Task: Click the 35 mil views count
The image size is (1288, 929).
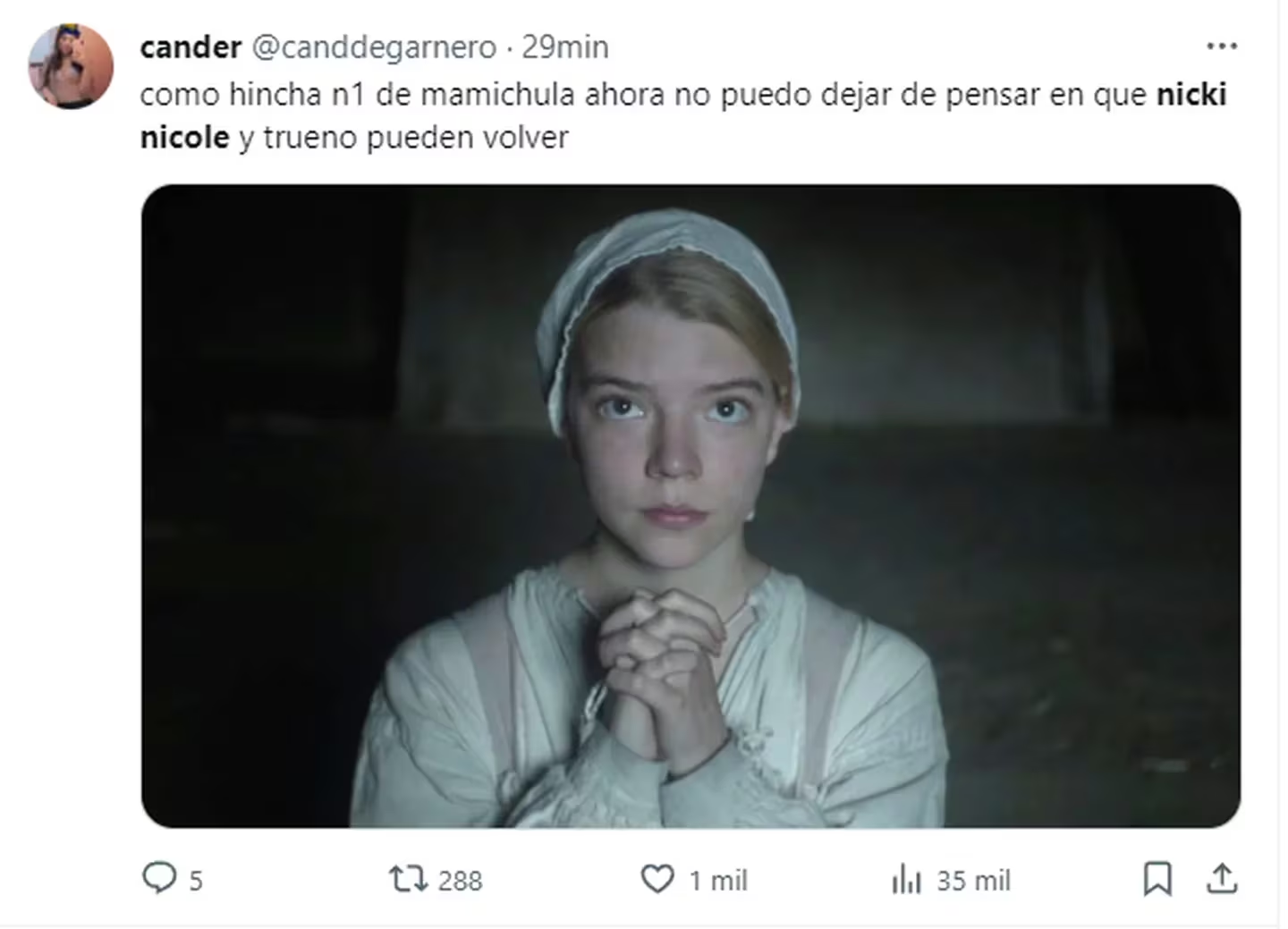Action: tap(973, 881)
